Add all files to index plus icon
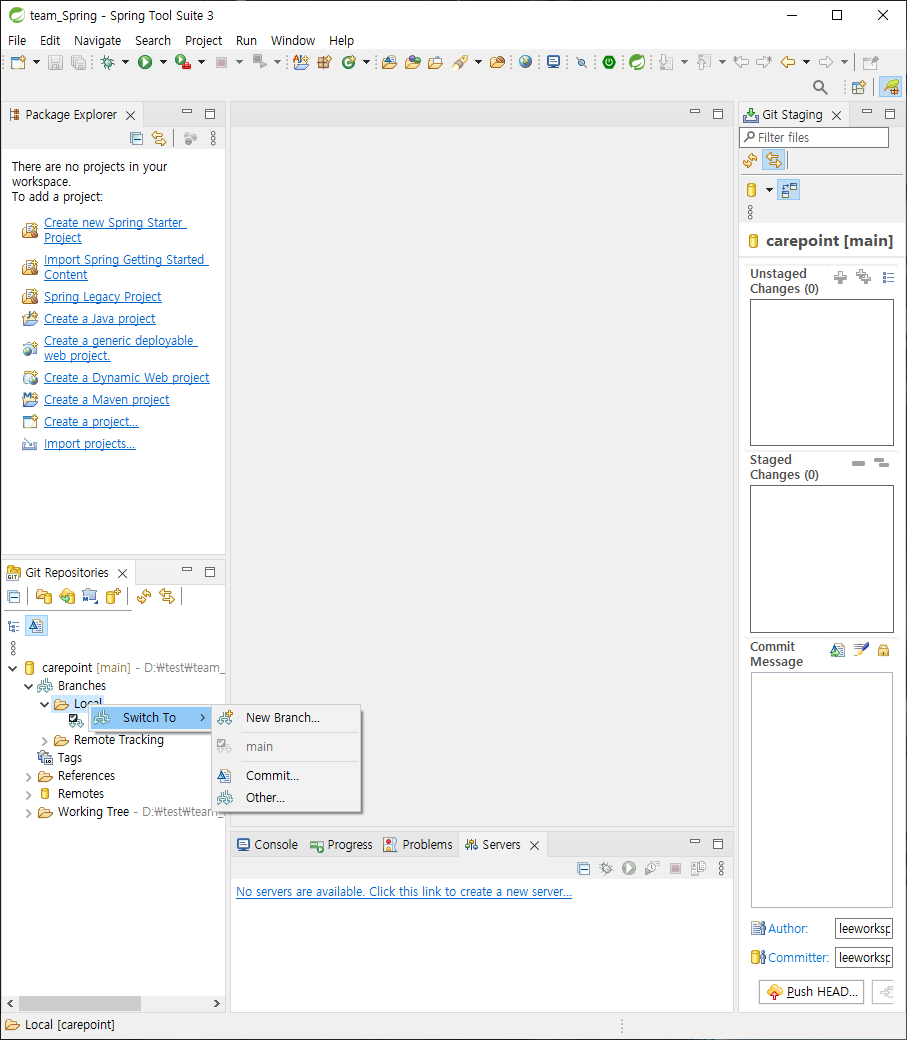The width and height of the screenshot is (907, 1040). coord(863,277)
